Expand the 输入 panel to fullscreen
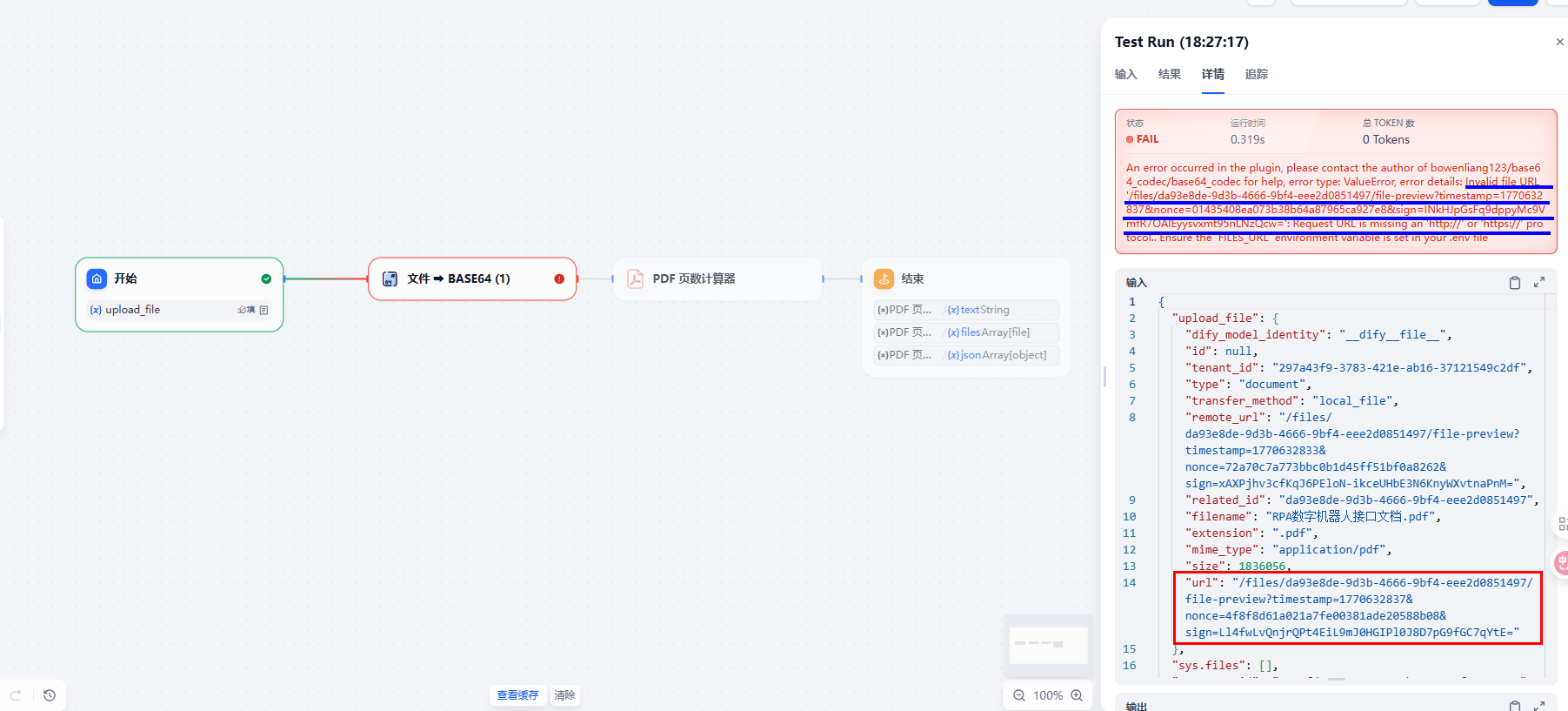 (1539, 283)
